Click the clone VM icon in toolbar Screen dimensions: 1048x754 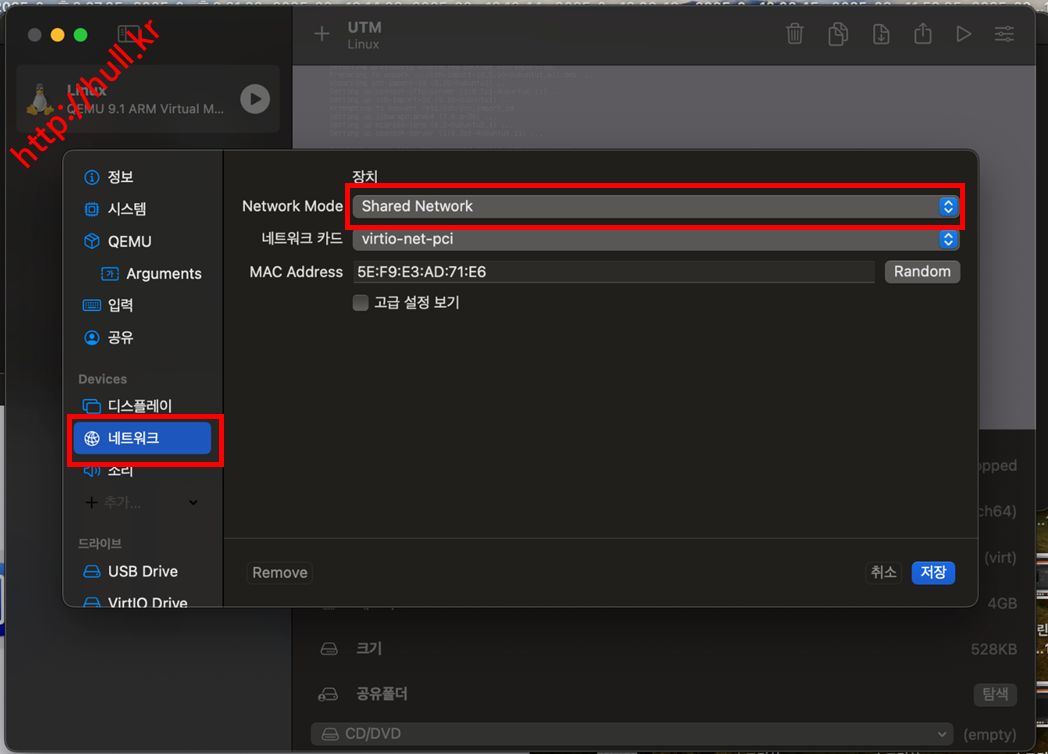point(837,33)
